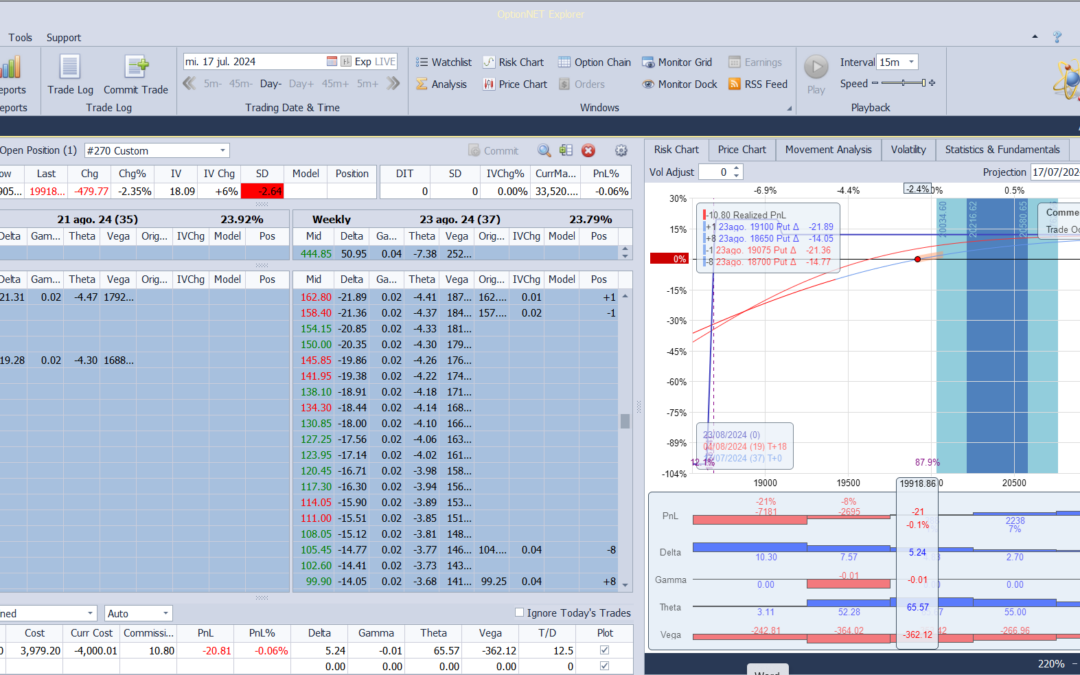Jump back with the double-left arrow

coord(189,84)
